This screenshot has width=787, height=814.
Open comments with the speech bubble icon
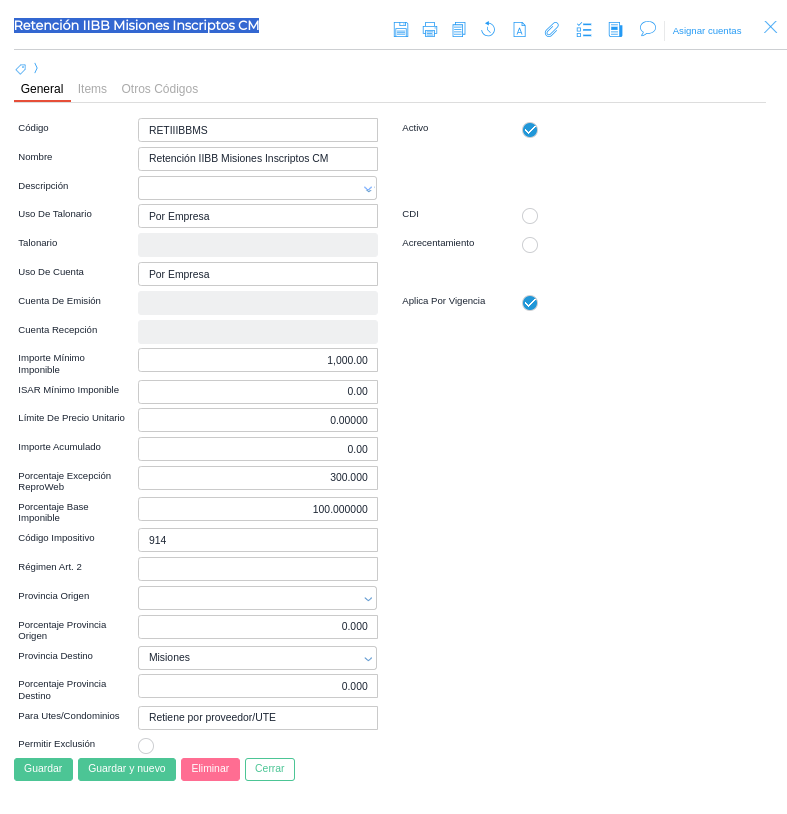click(648, 29)
